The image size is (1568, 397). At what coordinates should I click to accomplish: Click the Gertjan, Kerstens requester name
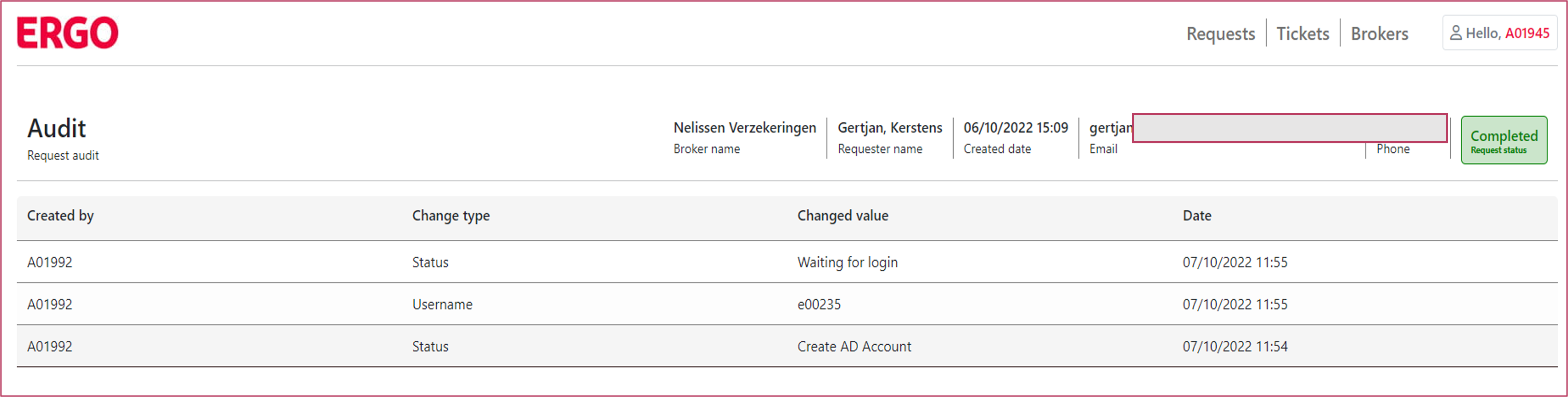pos(889,128)
